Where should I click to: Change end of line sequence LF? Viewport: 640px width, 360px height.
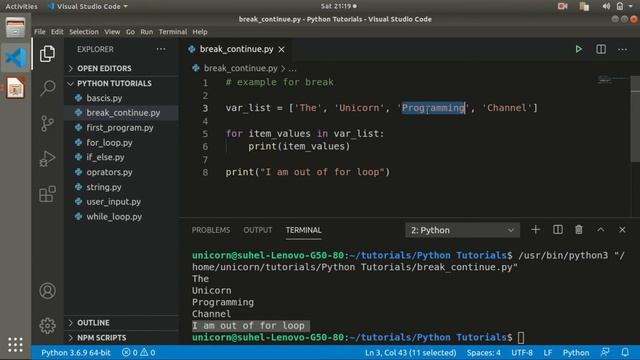(x=548, y=352)
